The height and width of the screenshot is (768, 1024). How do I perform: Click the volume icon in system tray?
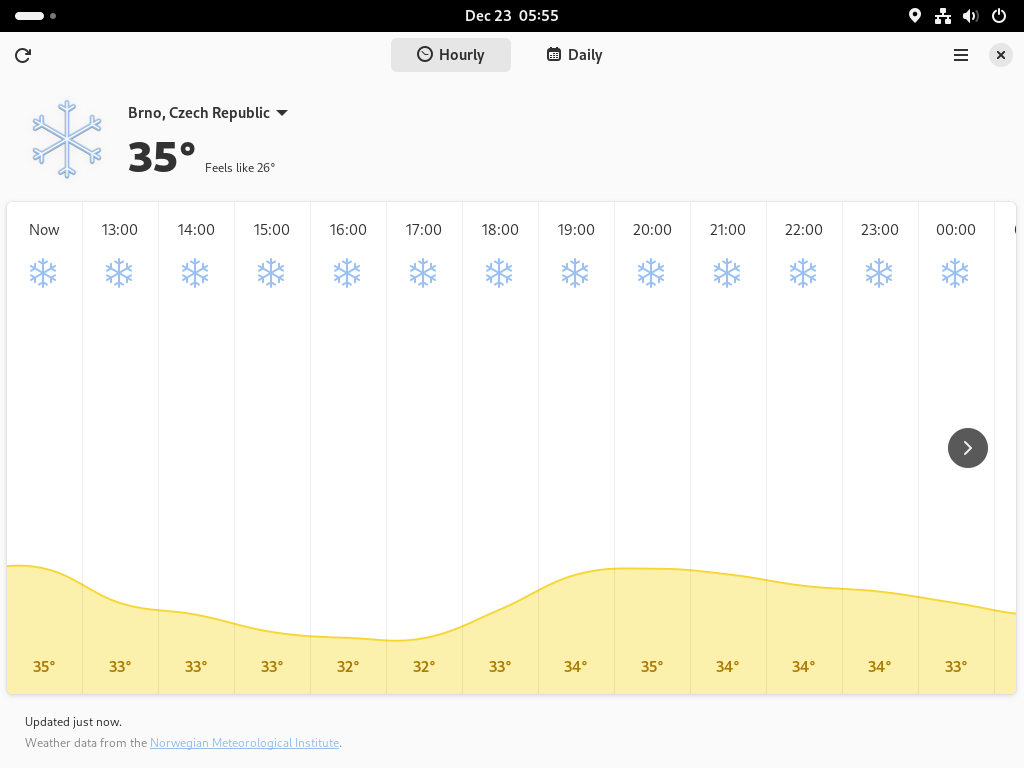pyautogui.click(x=970, y=16)
